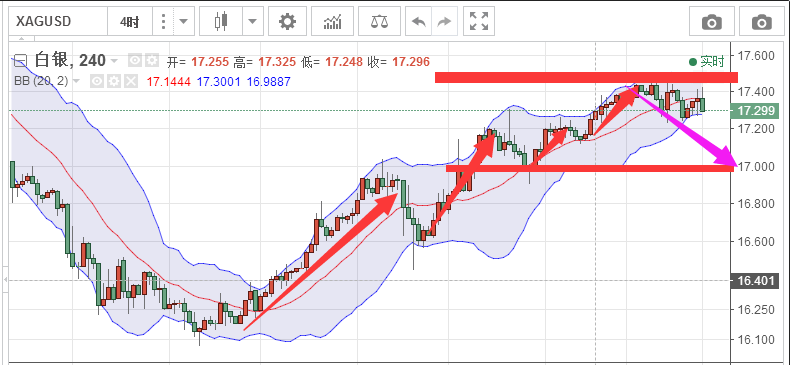Image resolution: width=791 pixels, height=365 pixels.
Task: Open settings gear for 白银 series
Action: coord(152,61)
